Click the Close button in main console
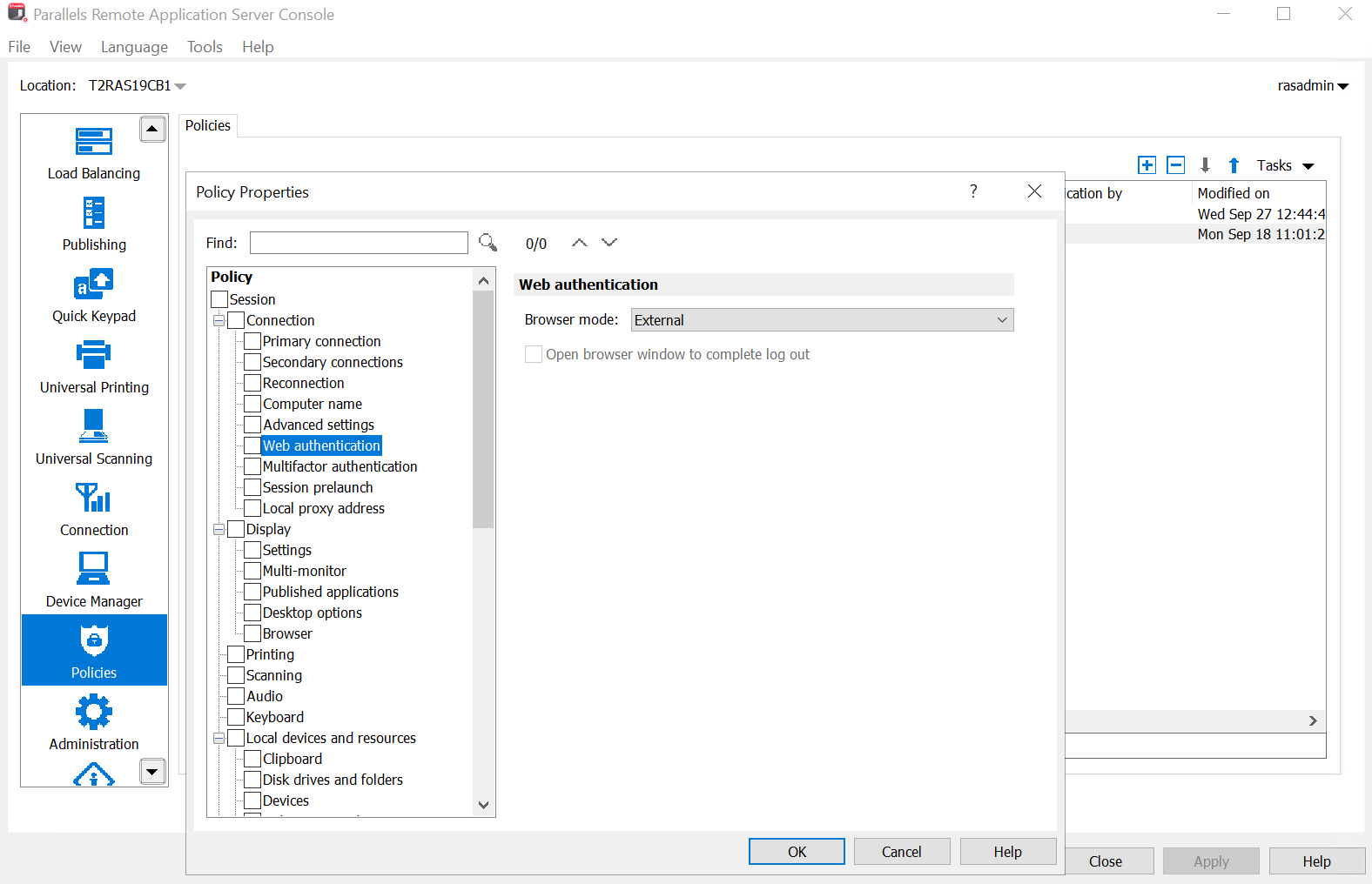 (x=1106, y=861)
